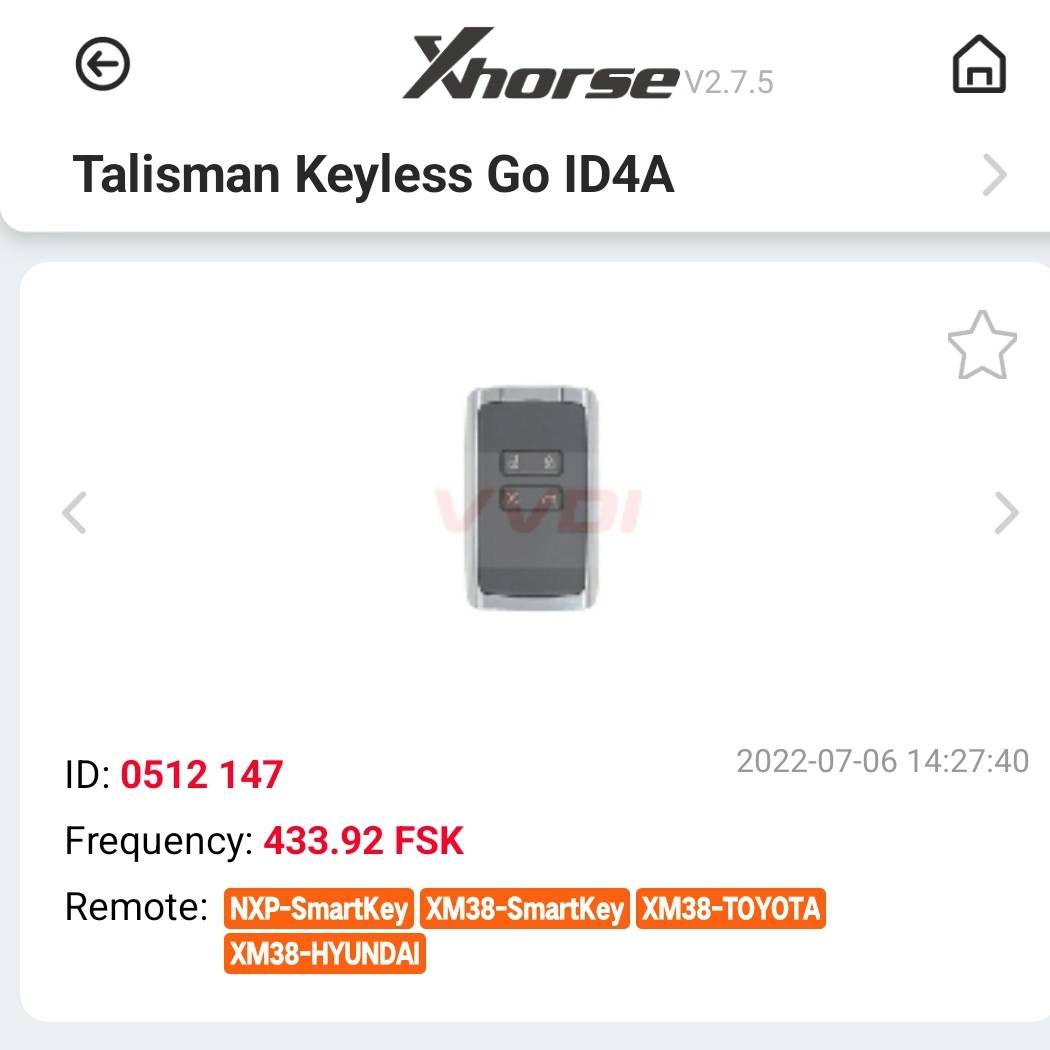Tap the back arrow icon

pyautogui.click(x=102, y=64)
